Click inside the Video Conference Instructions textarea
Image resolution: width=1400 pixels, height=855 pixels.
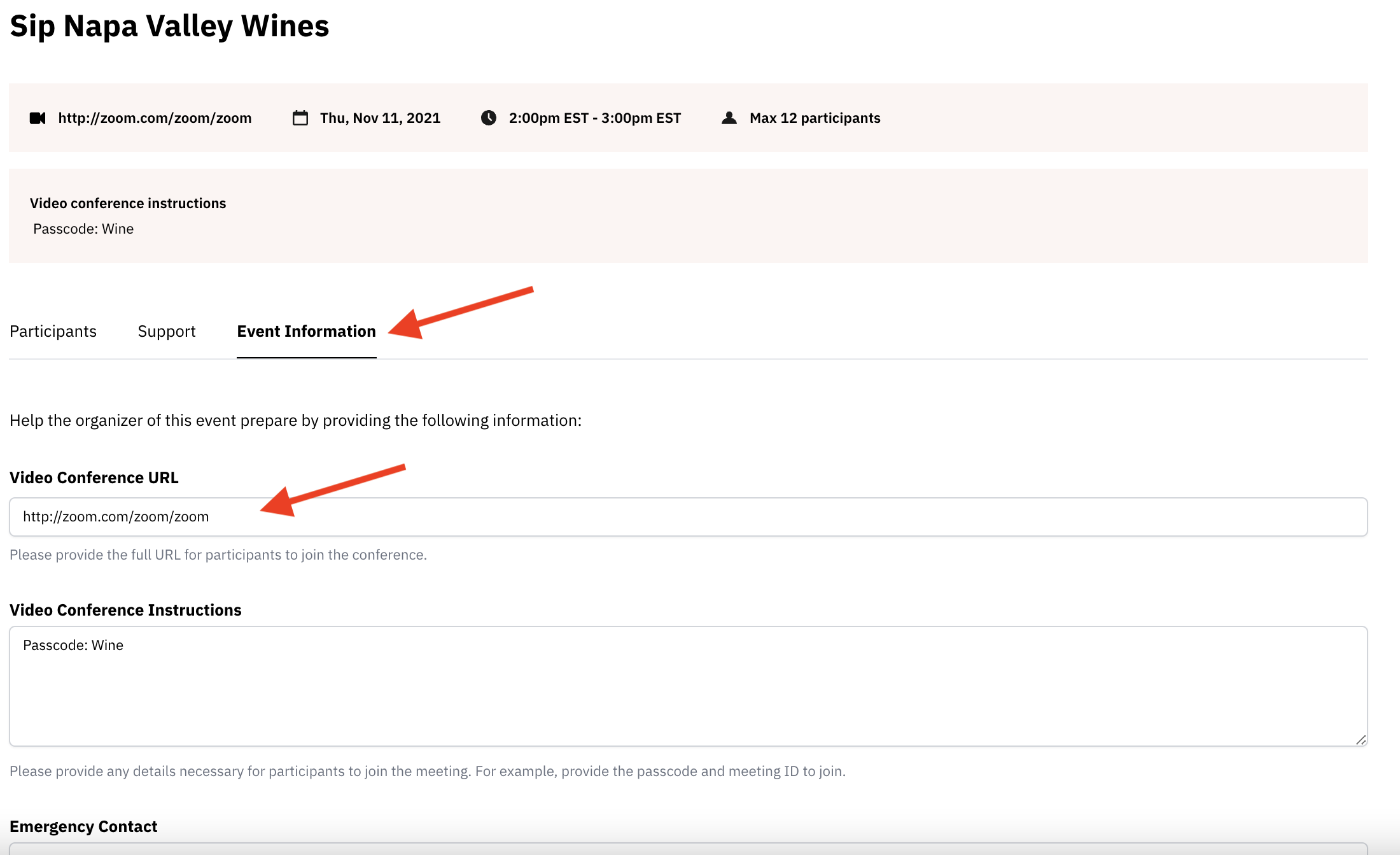point(689,686)
